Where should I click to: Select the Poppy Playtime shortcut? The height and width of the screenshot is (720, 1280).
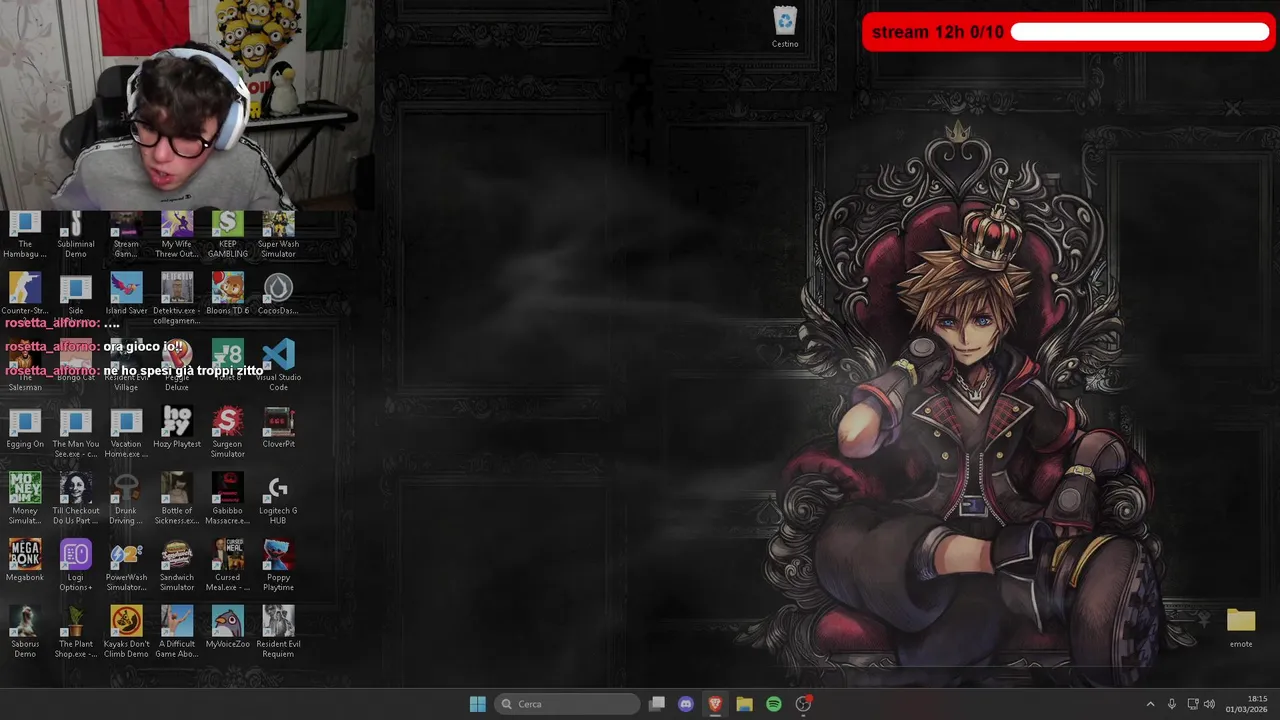pos(278,566)
